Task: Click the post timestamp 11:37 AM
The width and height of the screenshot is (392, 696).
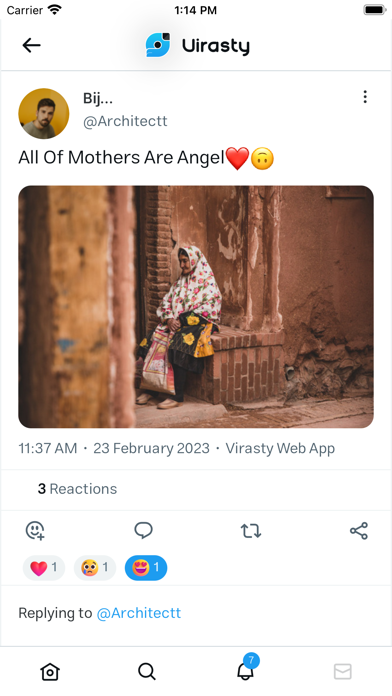Action: pos(48,448)
